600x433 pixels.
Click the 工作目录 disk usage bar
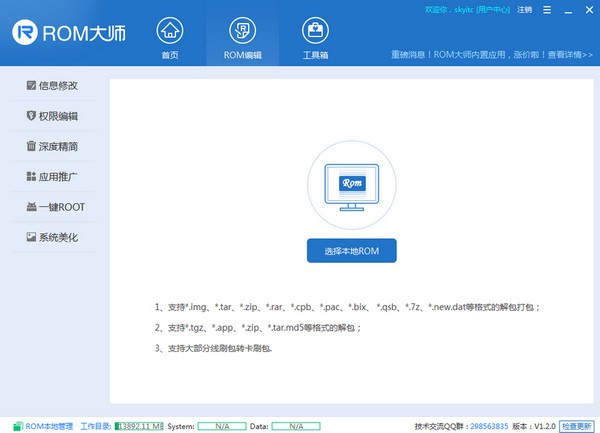pyautogui.click(x=139, y=425)
